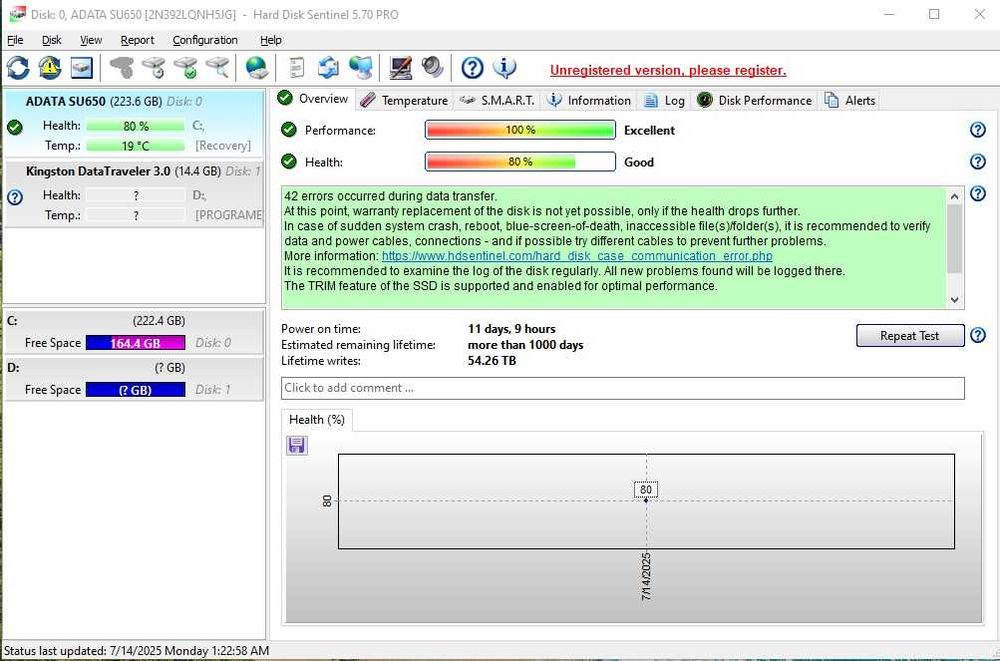Click the save floppy icon above health graph
The height and width of the screenshot is (661, 1000).
click(x=297, y=445)
